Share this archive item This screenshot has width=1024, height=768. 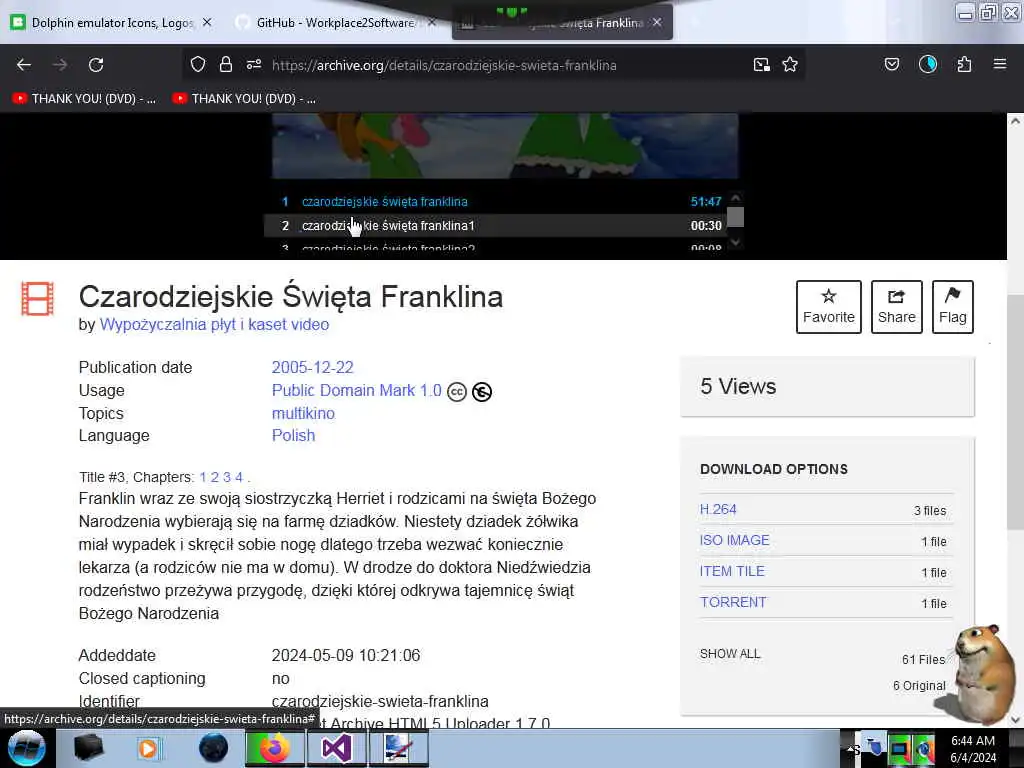click(x=897, y=307)
